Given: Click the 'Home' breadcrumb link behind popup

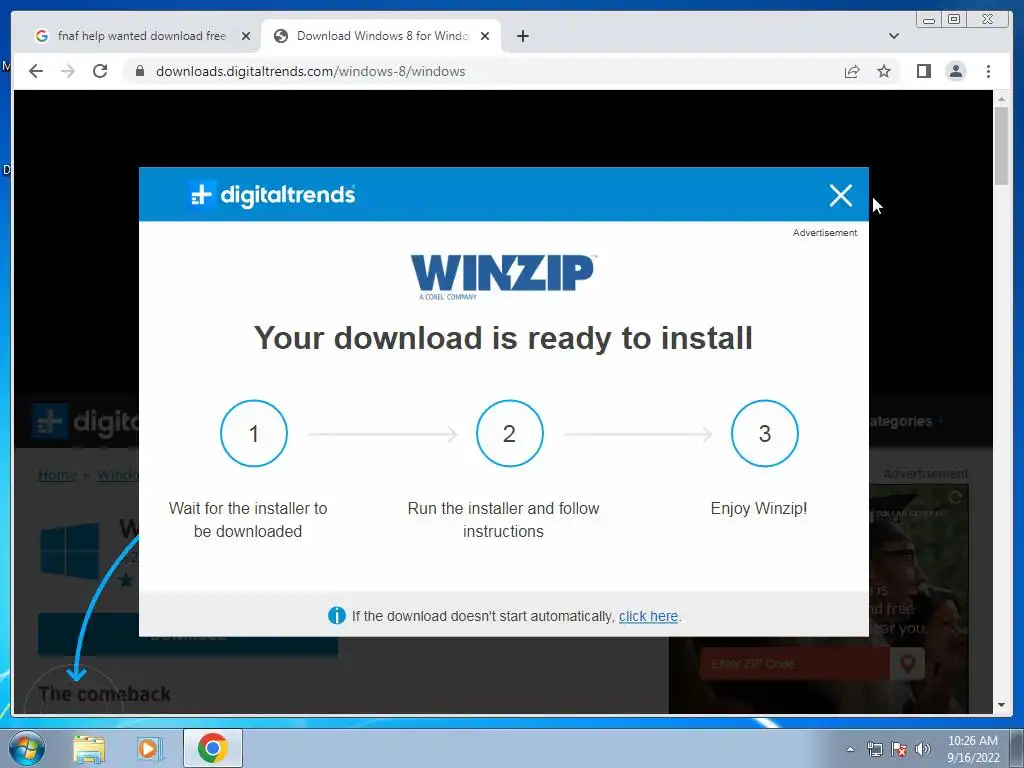Looking at the screenshot, I should pos(57,475).
